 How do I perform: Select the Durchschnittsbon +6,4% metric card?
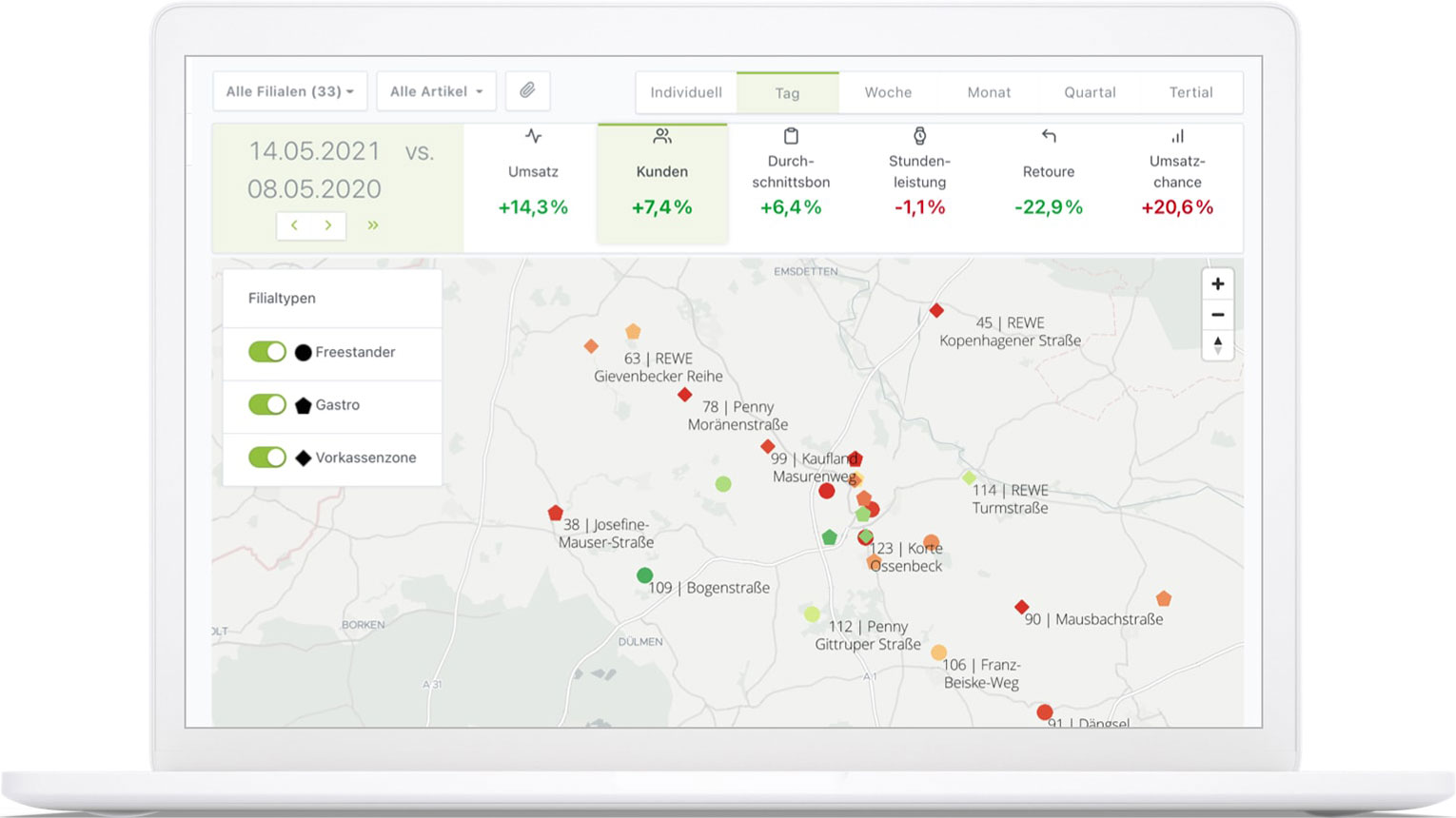(x=791, y=185)
